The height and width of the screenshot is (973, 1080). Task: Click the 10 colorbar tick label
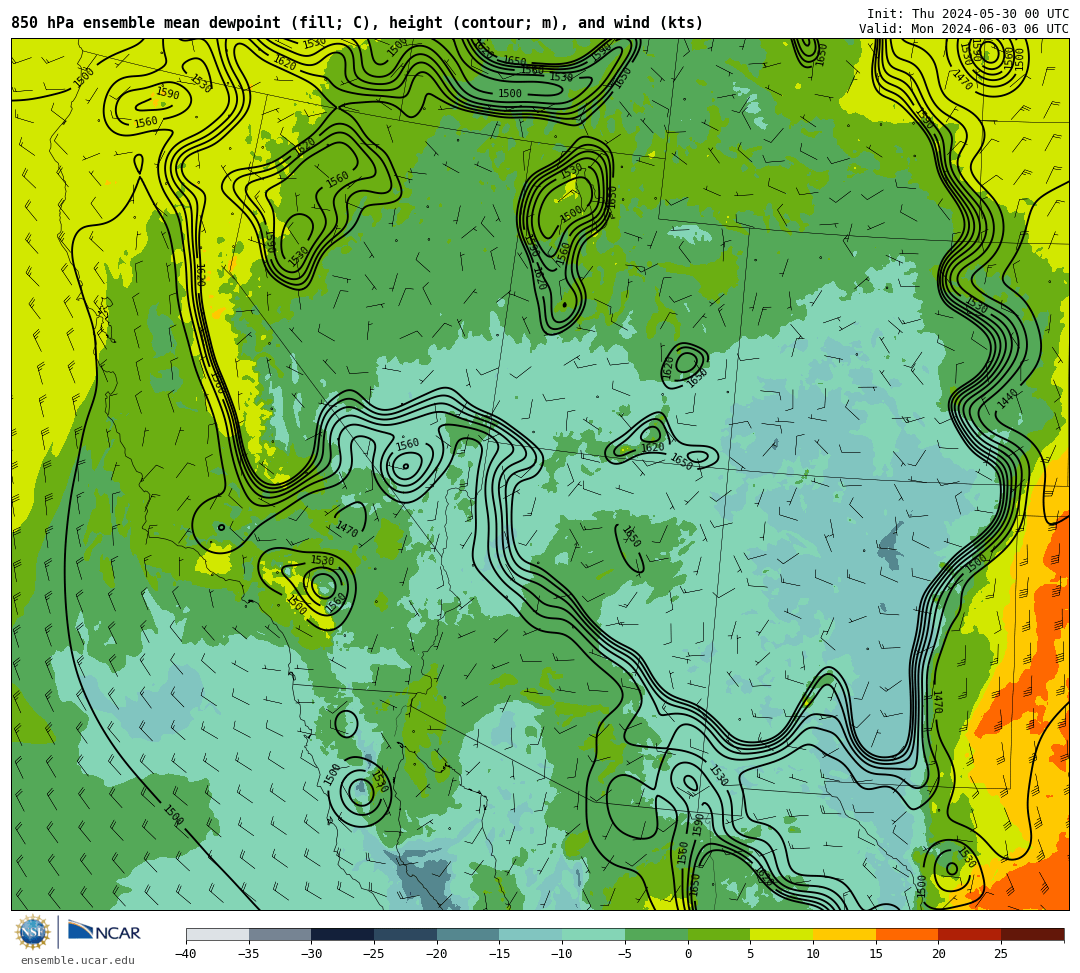[x=813, y=954]
